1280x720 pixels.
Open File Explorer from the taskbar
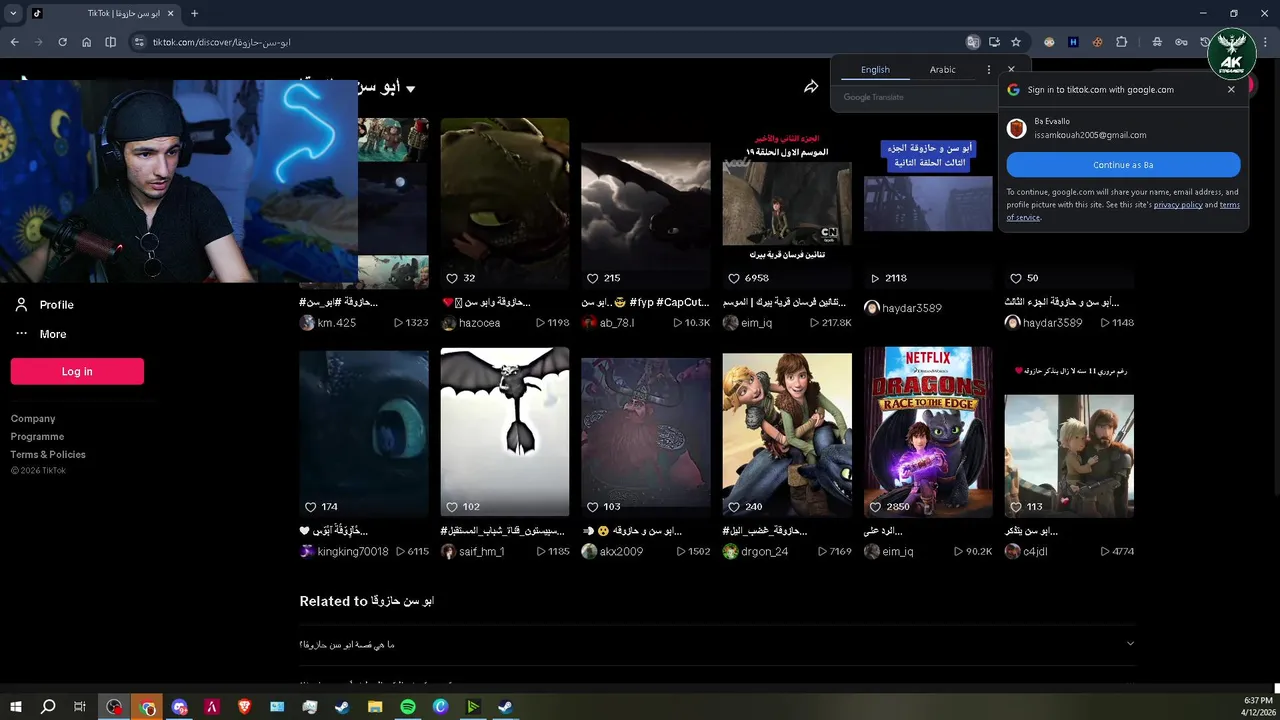[375, 707]
